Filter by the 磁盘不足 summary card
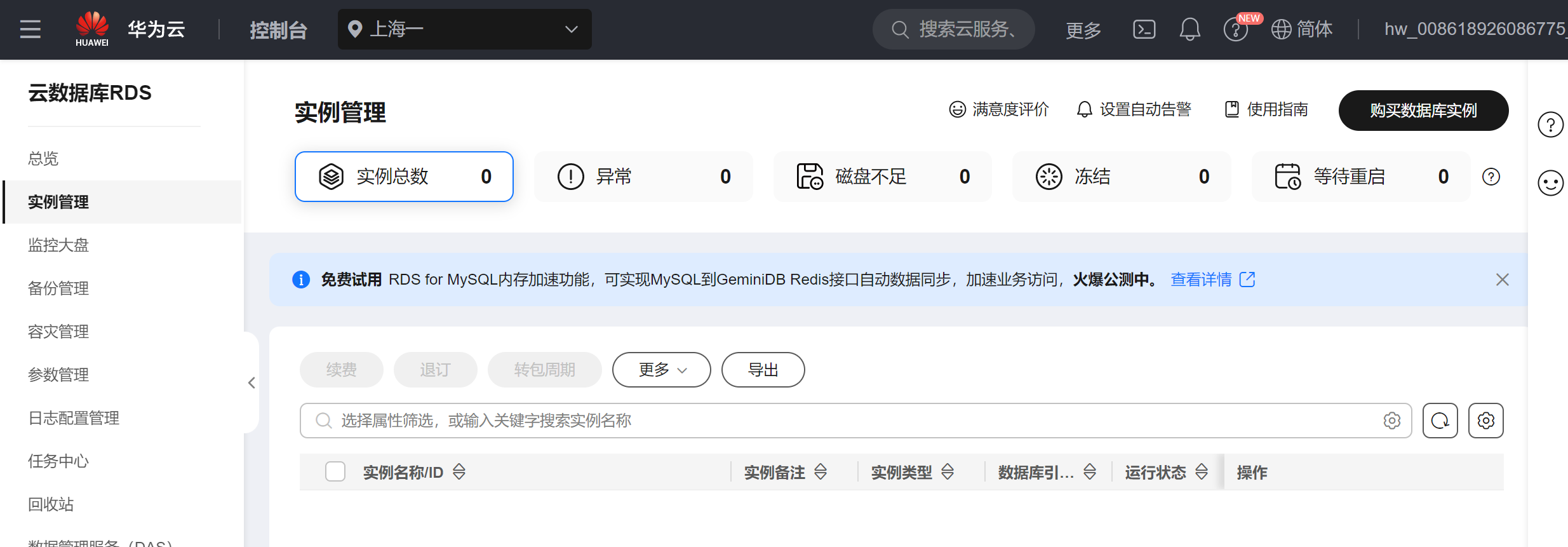1568x547 pixels. pyautogui.click(x=882, y=177)
